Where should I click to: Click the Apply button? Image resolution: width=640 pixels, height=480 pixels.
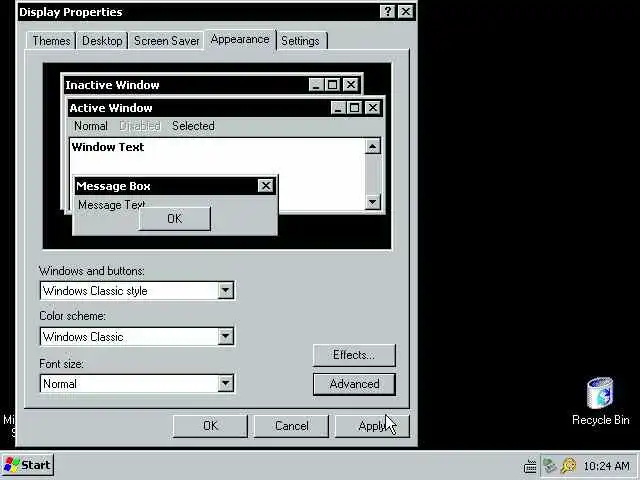coord(372,426)
